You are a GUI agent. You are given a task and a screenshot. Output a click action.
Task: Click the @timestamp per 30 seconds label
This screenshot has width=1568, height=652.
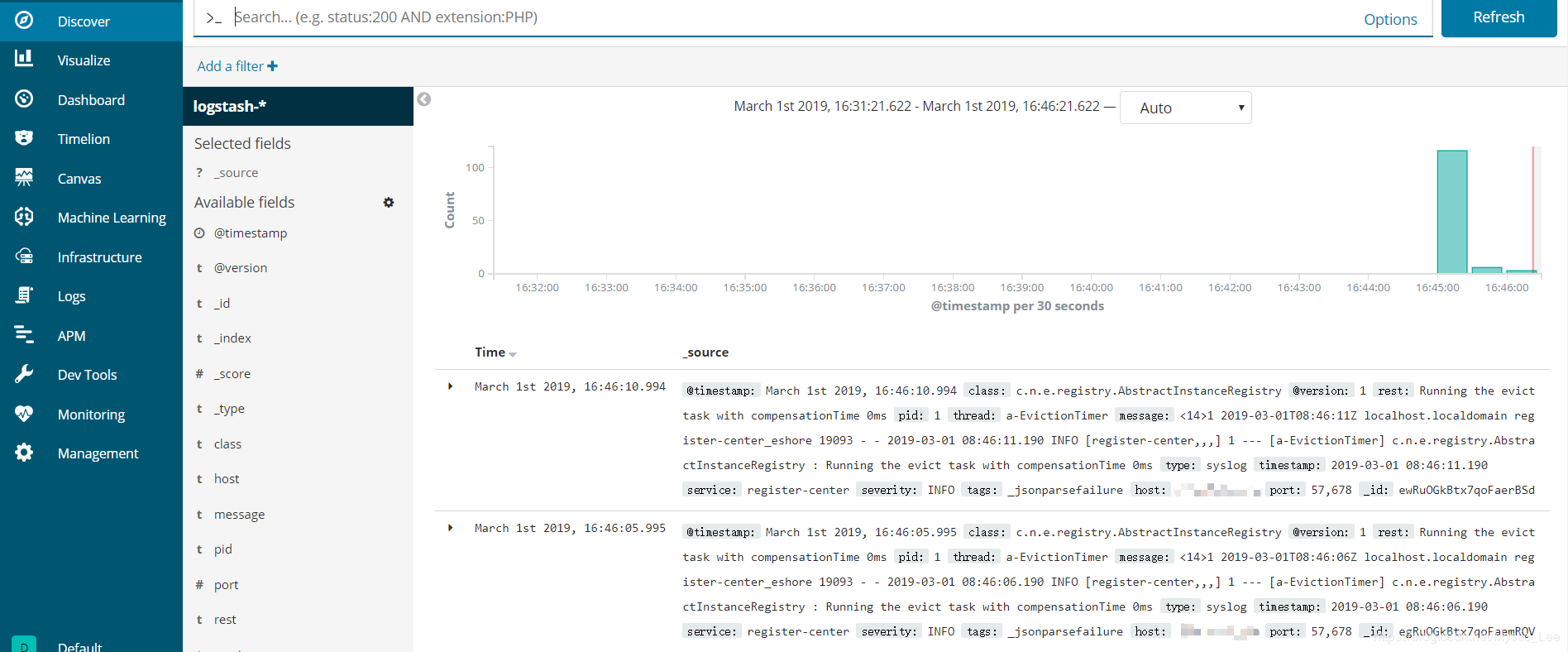click(1017, 306)
